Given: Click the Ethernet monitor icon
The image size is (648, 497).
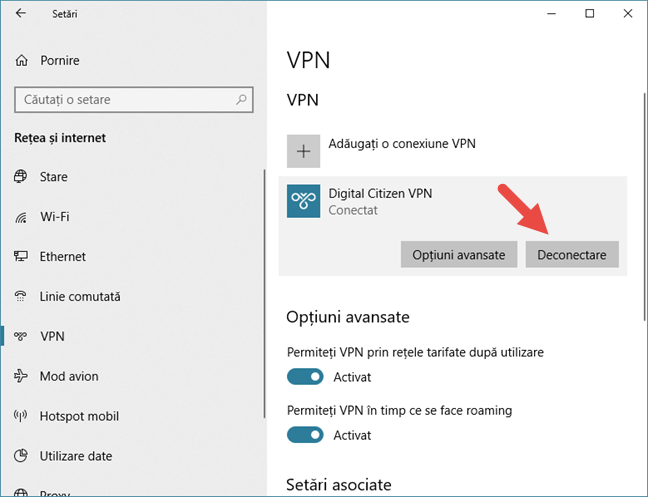Looking at the screenshot, I should click(x=21, y=256).
